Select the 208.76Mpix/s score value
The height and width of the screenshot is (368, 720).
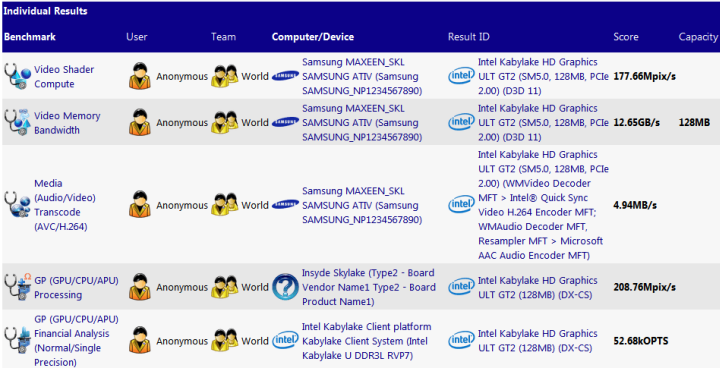tap(645, 287)
